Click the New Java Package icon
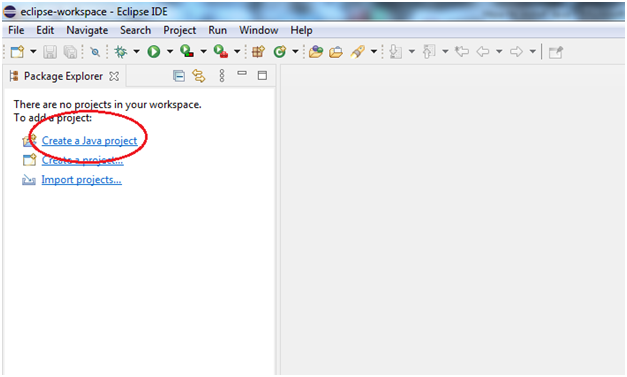This screenshot has height=377, width=627. pyautogui.click(x=258, y=52)
